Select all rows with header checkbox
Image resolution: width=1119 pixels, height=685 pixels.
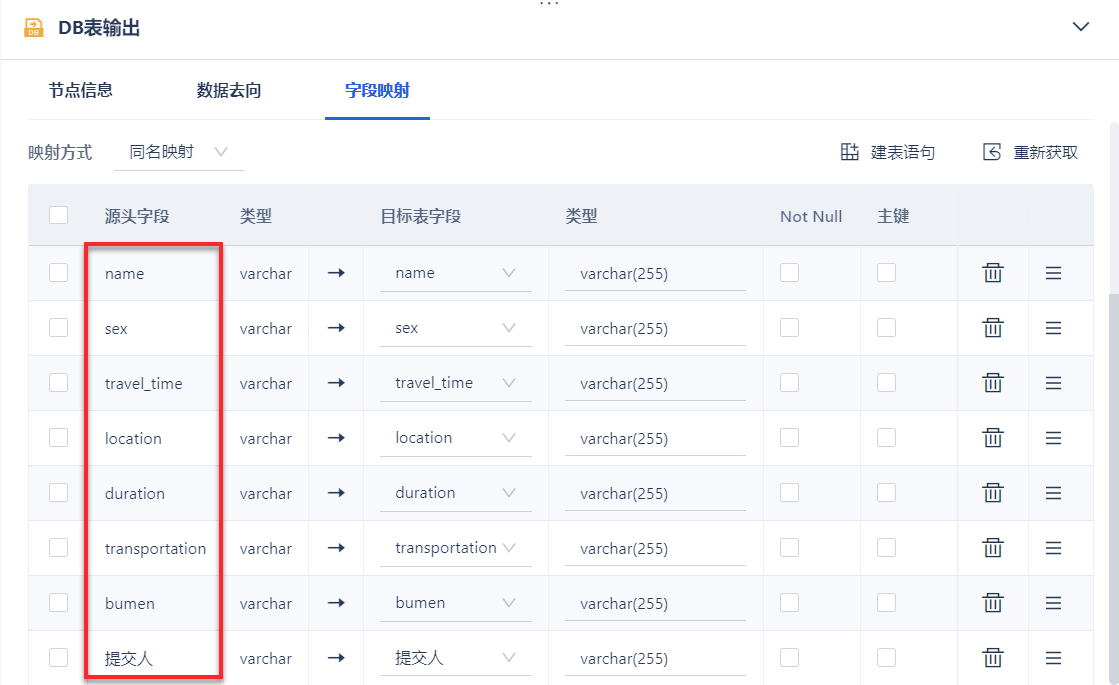pos(59,215)
